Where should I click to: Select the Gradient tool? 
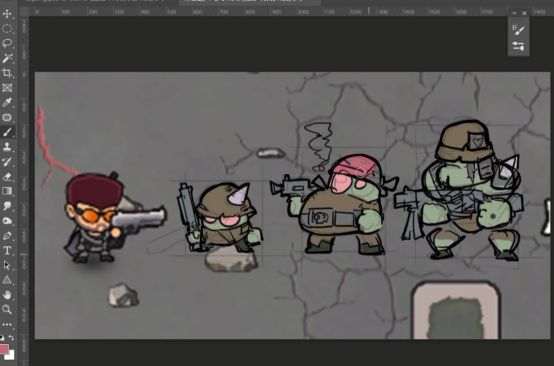pyautogui.click(x=7, y=191)
